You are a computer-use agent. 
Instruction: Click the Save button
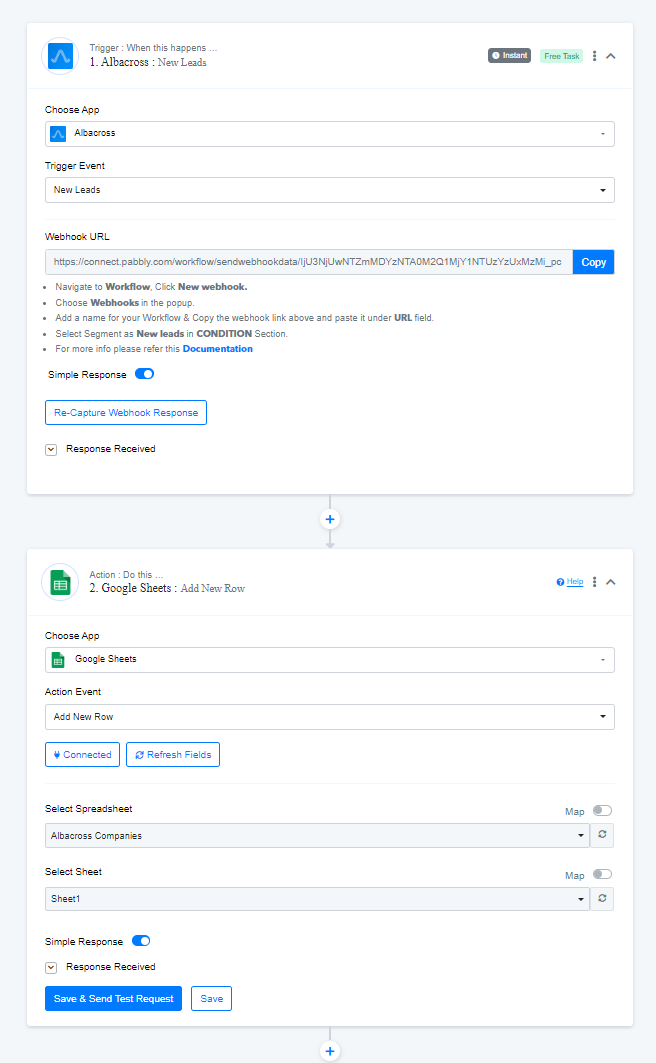(211, 998)
